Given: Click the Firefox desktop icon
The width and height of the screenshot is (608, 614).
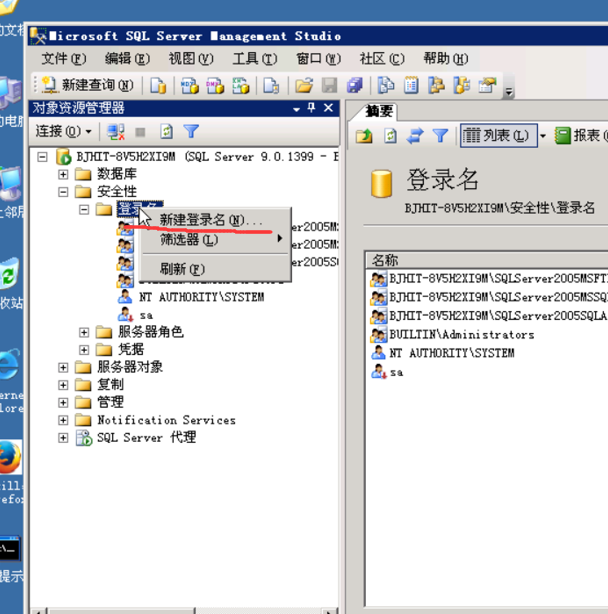Looking at the screenshot, I should [11, 458].
